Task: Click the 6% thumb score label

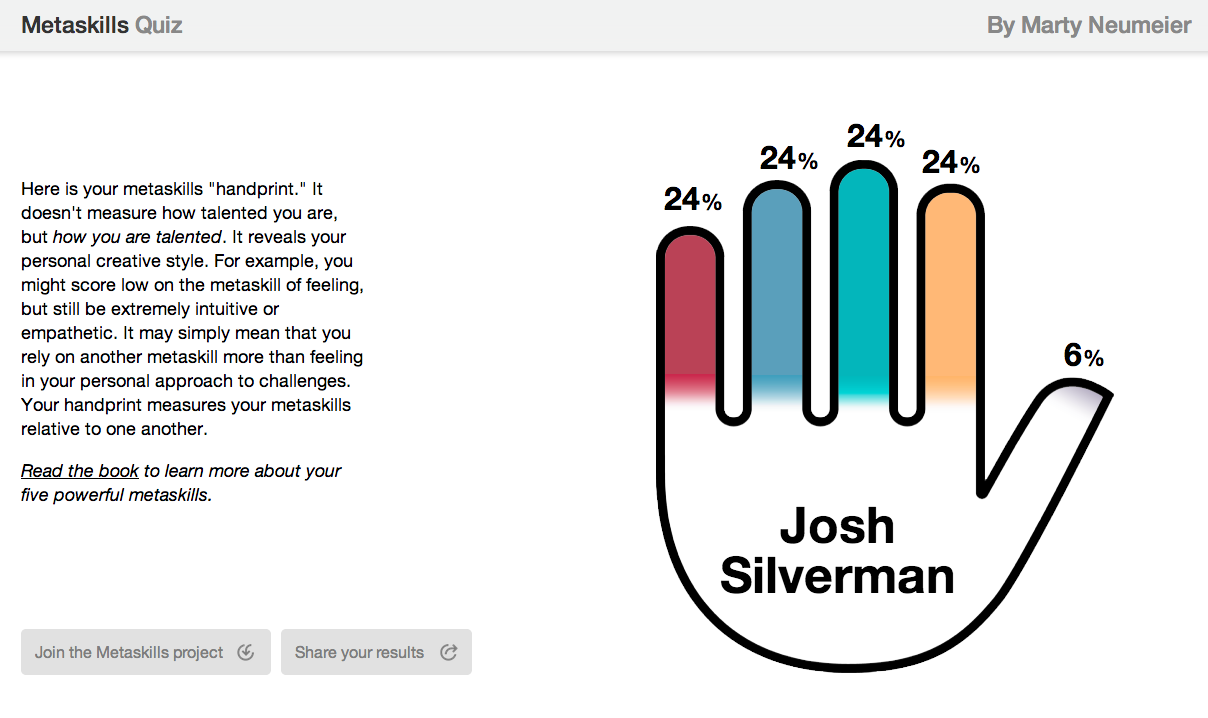Action: (x=1083, y=355)
